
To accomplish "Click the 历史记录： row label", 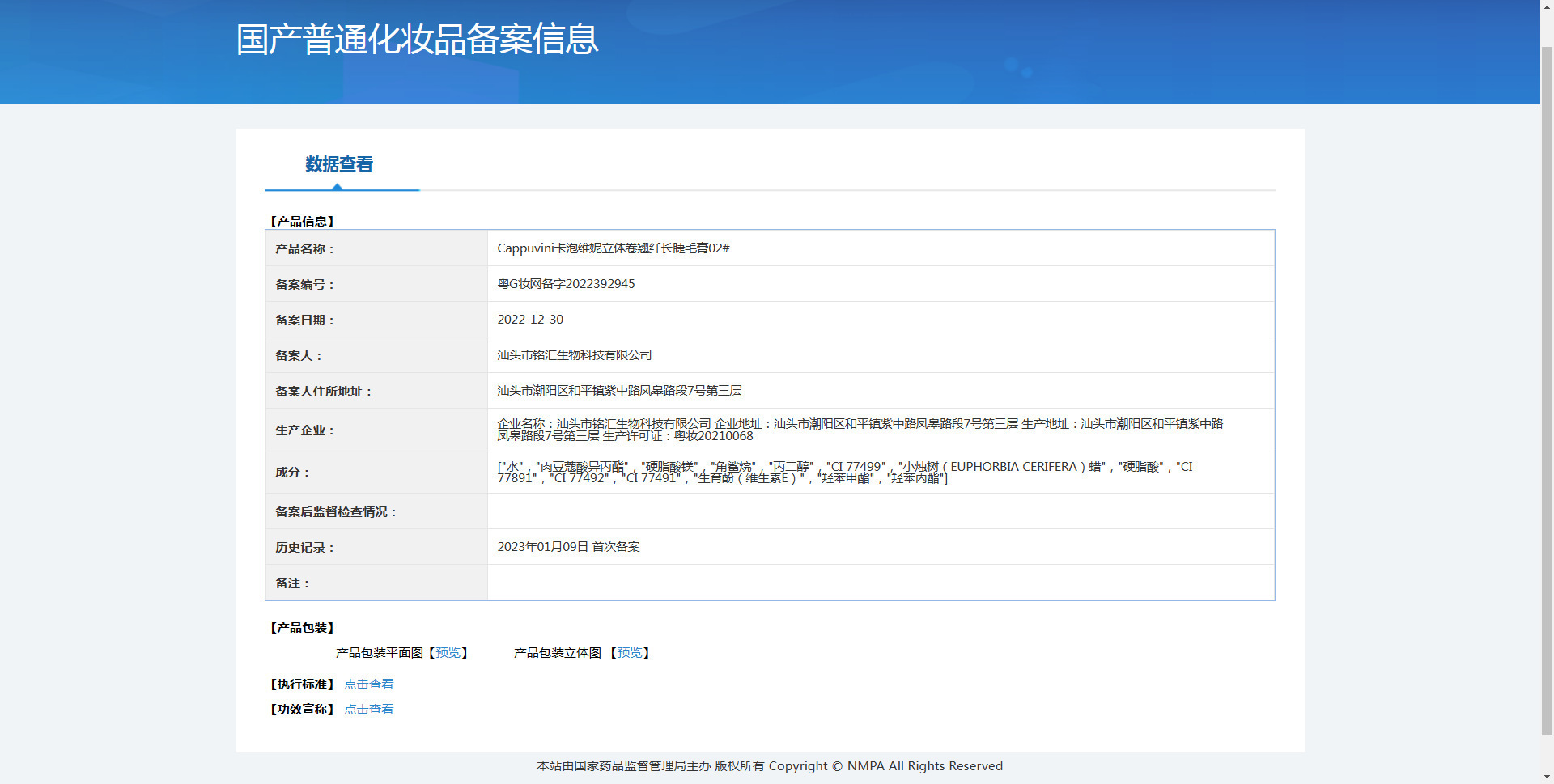I will (x=304, y=547).
